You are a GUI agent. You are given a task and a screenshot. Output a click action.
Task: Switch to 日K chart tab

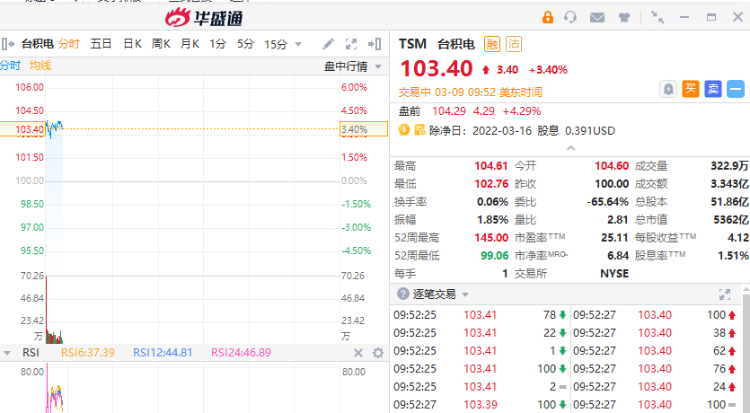click(x=132, y=44)
